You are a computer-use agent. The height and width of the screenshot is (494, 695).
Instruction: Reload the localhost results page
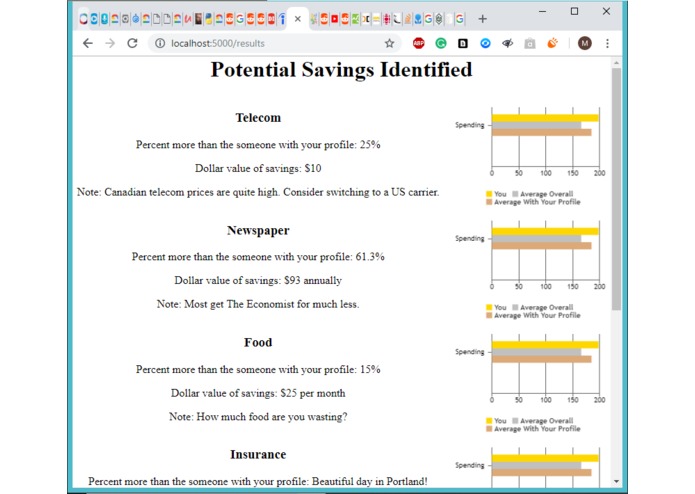132,43
